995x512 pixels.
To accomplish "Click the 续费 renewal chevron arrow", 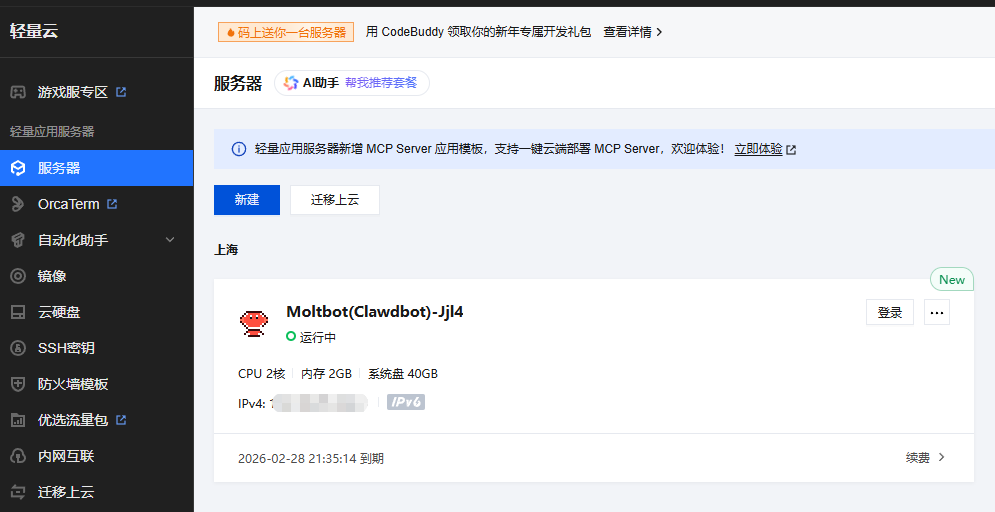I will (x=941, y=458).
